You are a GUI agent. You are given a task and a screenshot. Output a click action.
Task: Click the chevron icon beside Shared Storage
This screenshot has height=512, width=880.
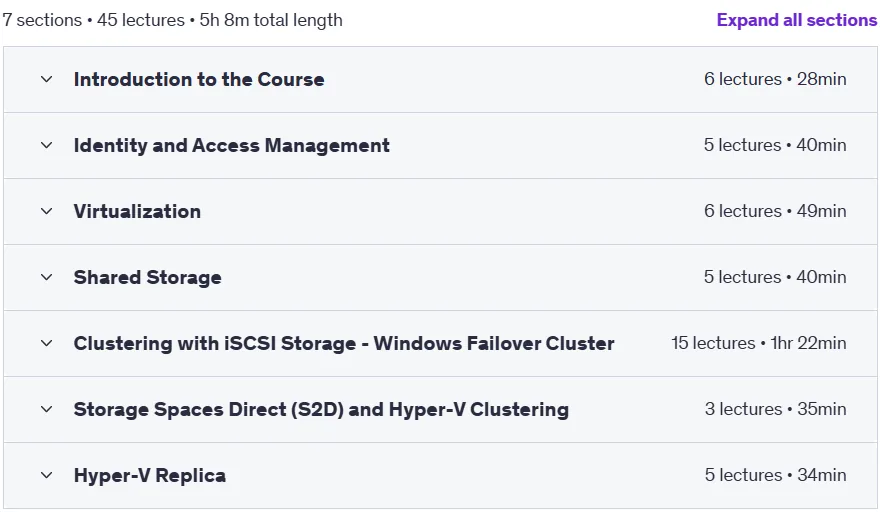(47, 277)
